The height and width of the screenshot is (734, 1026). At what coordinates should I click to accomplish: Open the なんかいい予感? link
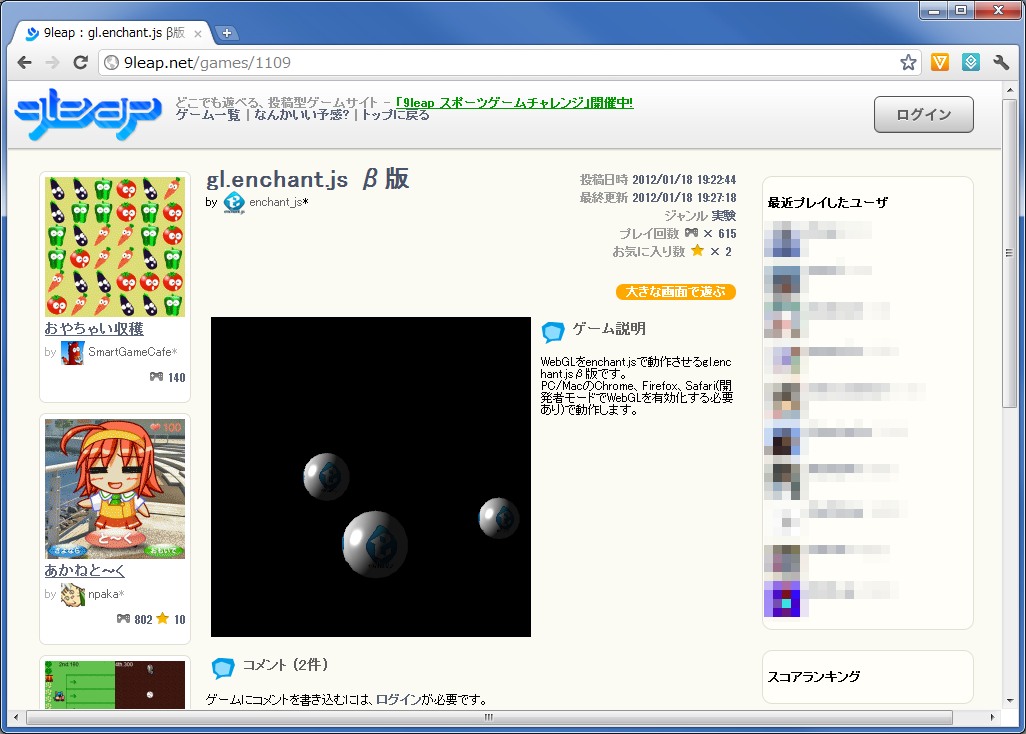pyautogui.click(x=301, y=115)
